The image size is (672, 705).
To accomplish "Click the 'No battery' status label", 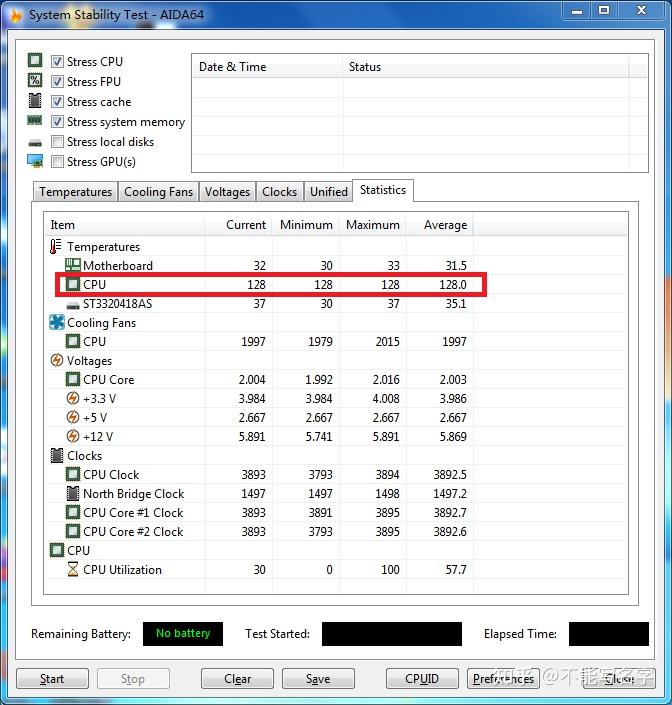I will tap(183, 634).
